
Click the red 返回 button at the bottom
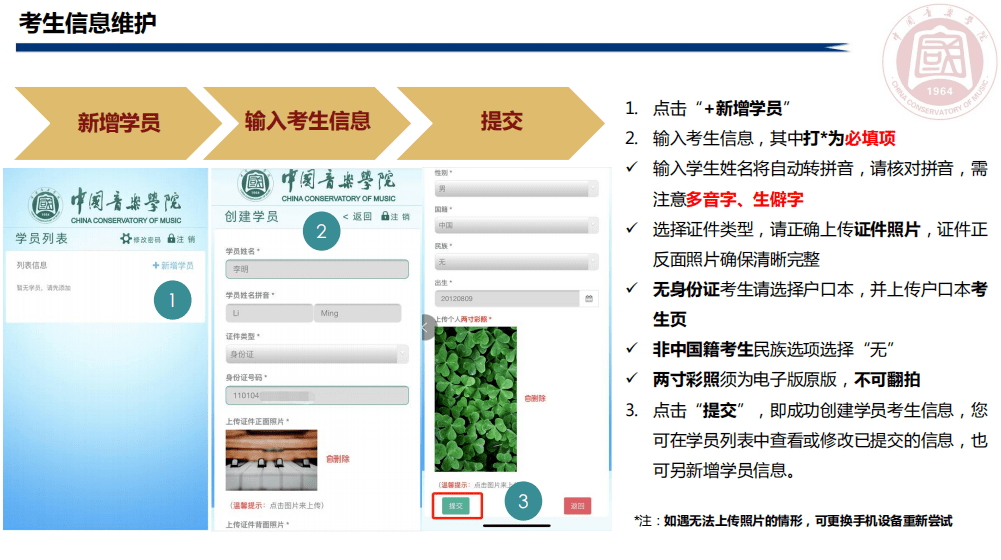pyautogui.click(x=577, y=506)
